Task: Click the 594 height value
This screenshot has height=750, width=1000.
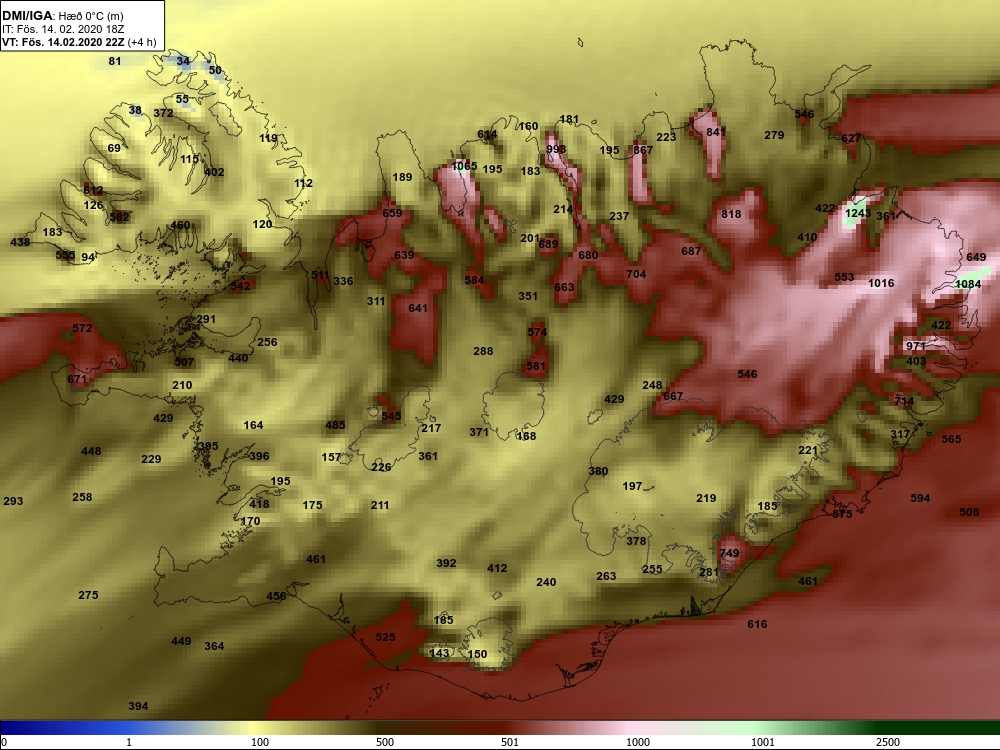Action: point(920,498)
